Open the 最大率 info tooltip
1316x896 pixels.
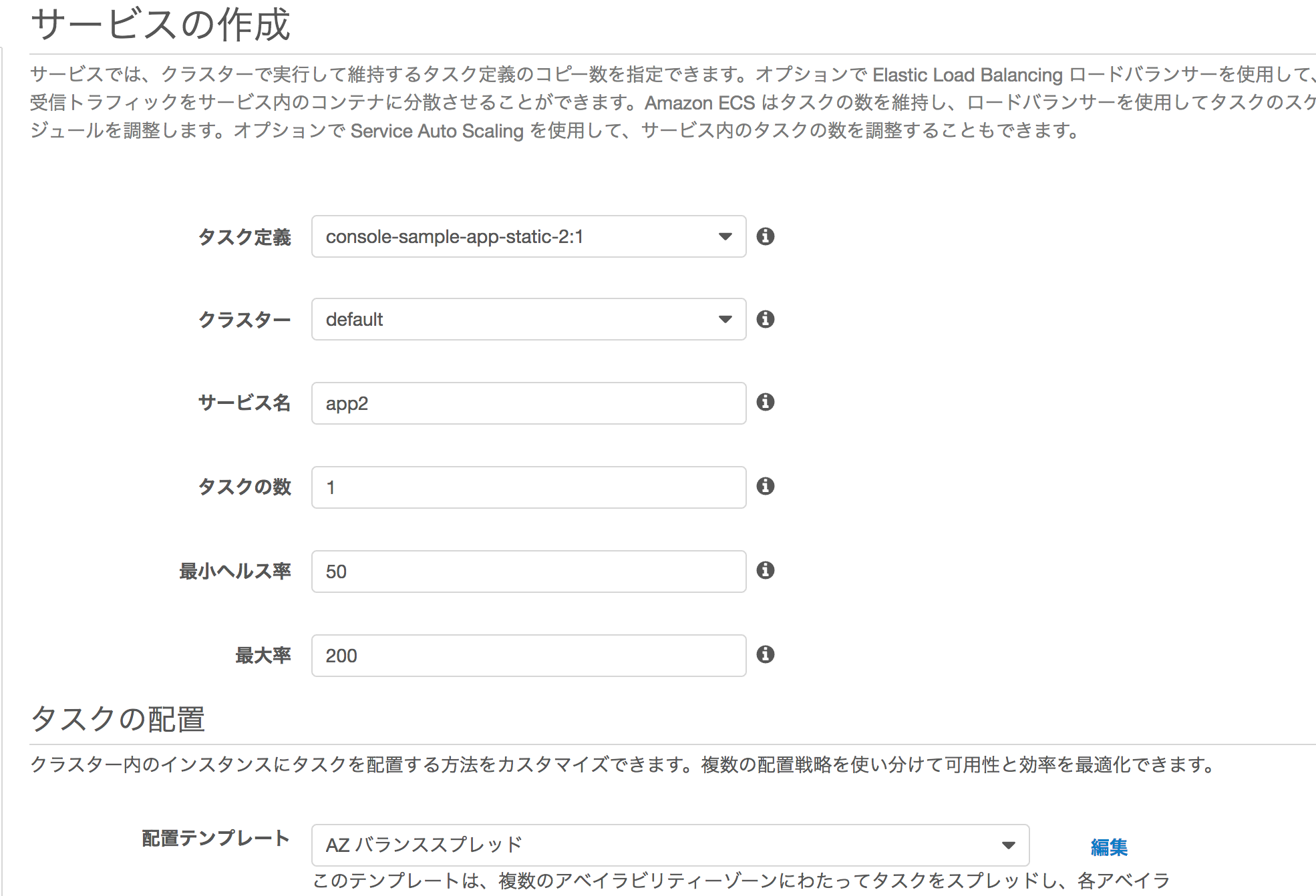click(x=766, y=655)
